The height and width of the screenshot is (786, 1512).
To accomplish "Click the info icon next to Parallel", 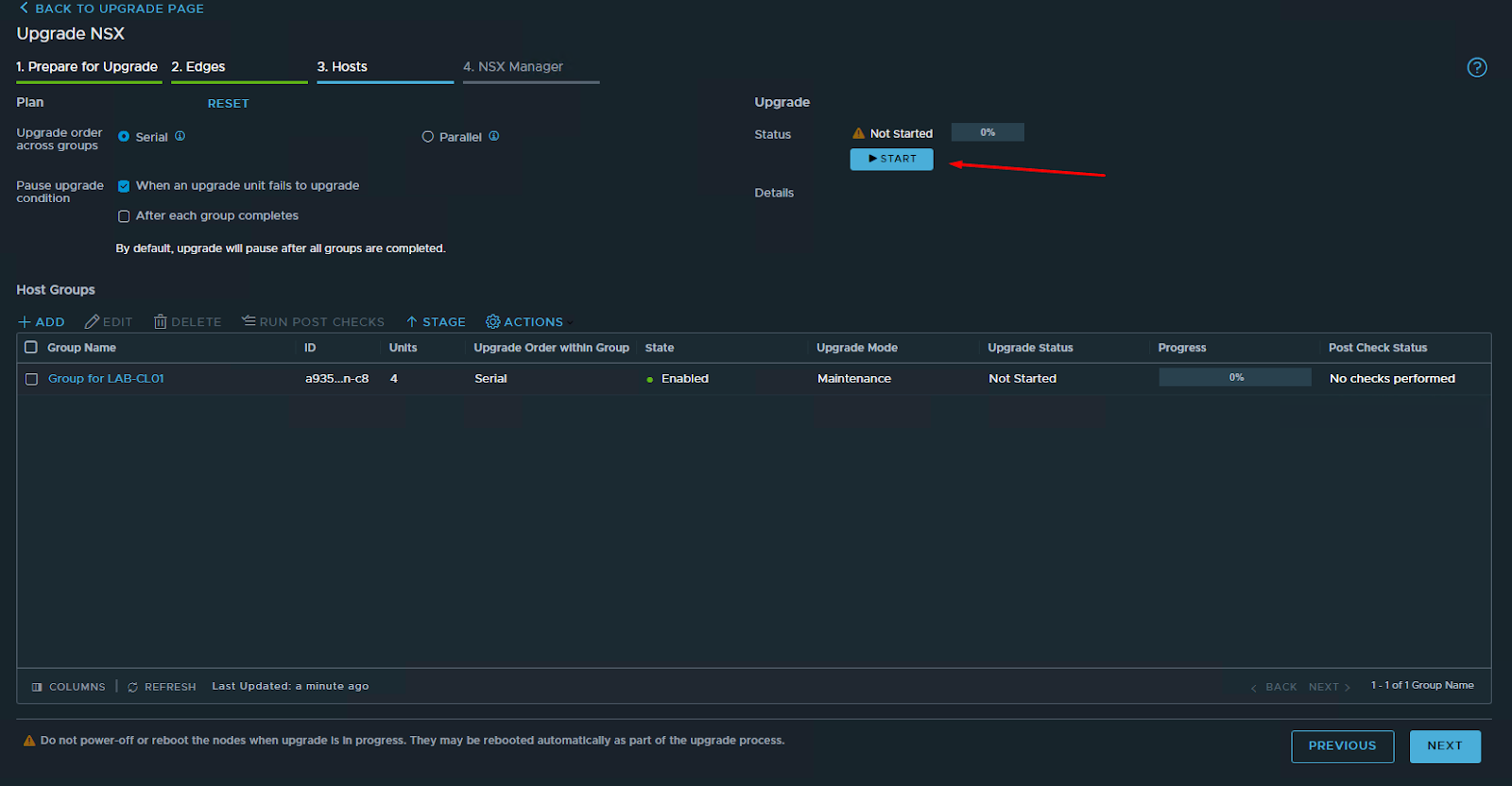I will pos(493,136).
